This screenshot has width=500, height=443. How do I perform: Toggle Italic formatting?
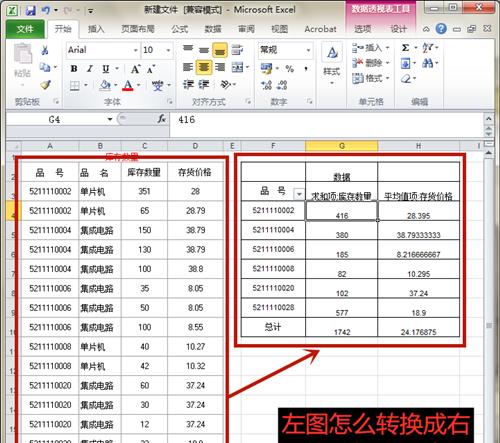coord(90,69)
